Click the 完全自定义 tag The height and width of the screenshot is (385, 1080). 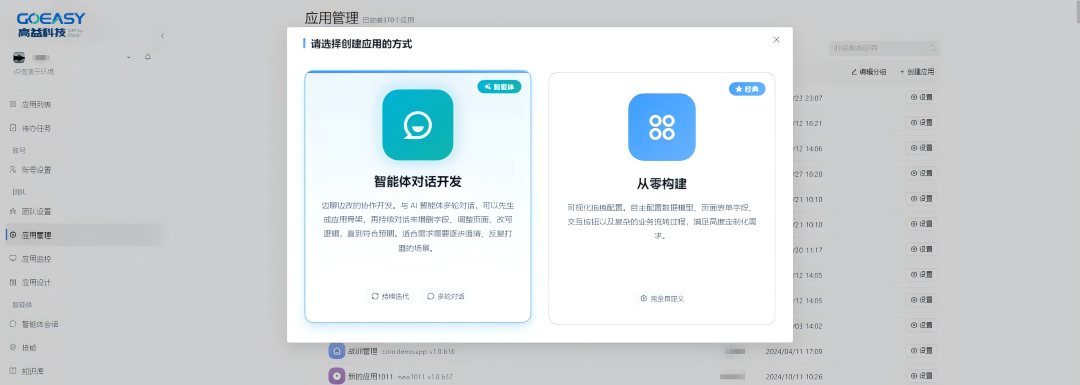661,298
